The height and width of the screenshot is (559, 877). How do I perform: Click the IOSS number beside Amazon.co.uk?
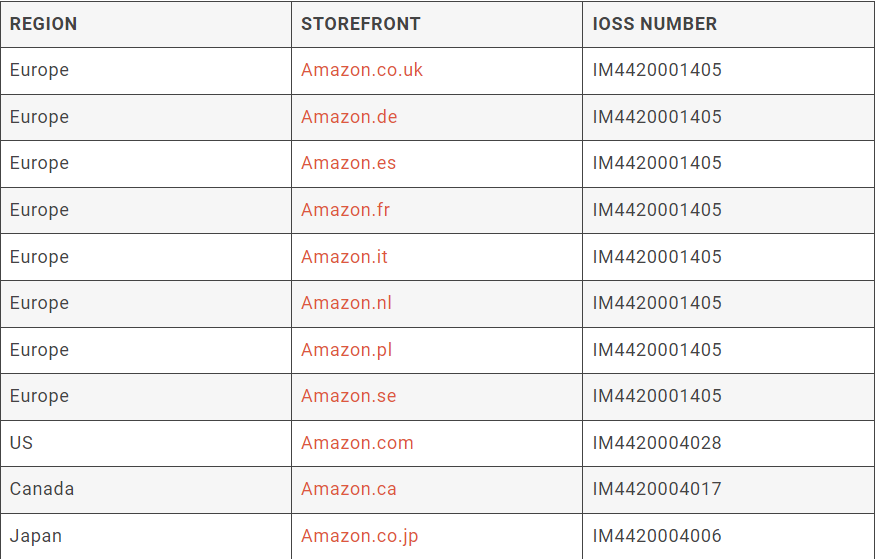pos(656,70)
